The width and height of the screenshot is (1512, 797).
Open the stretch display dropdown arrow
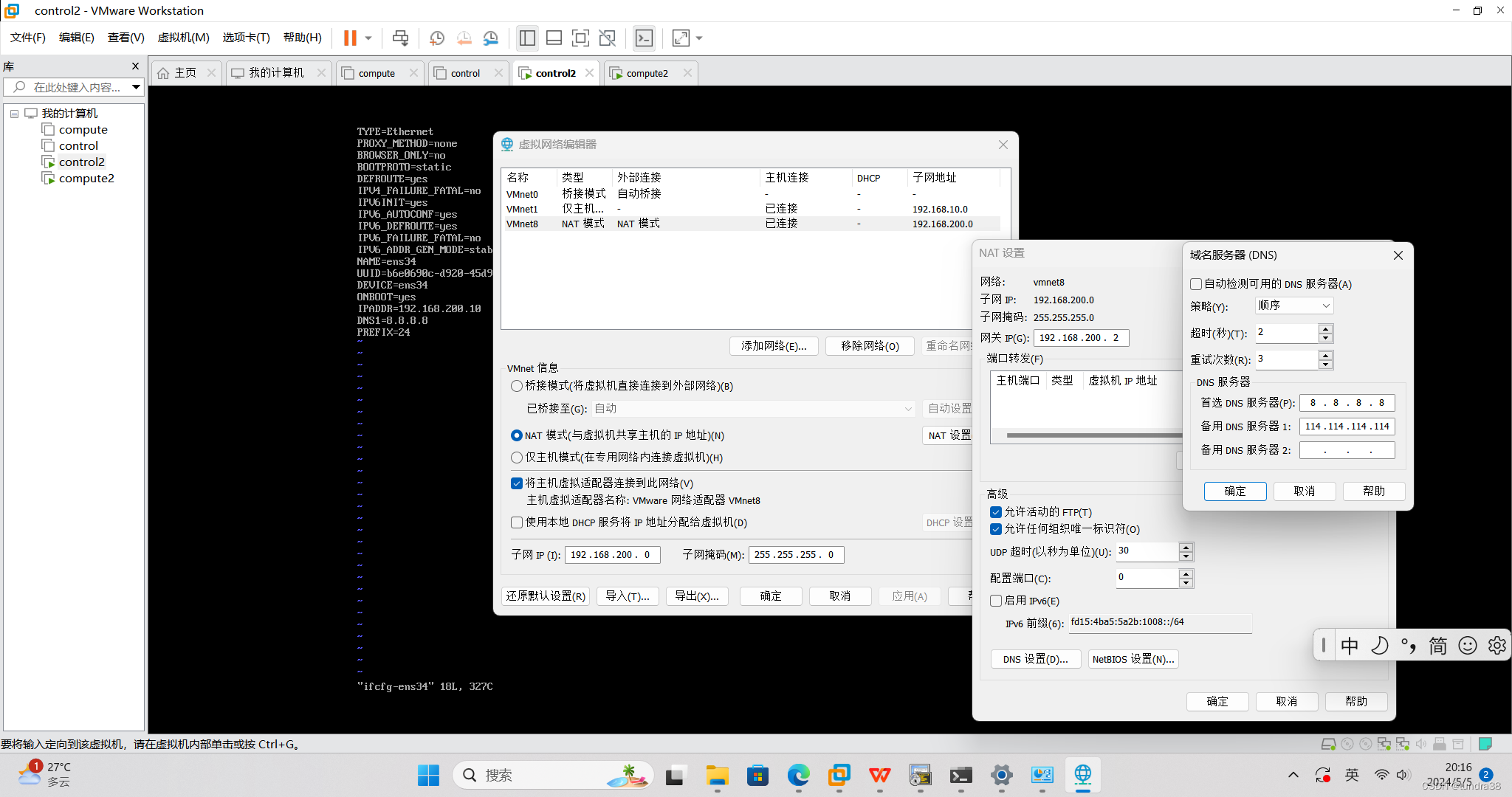point(699,38)
